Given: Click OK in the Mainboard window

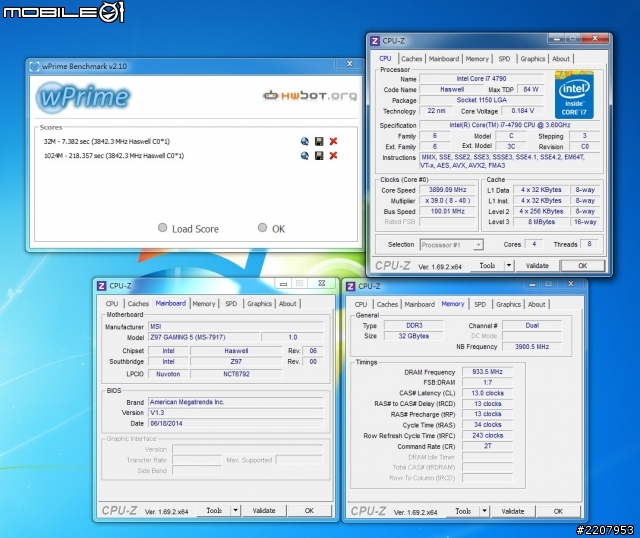Looking at the screenshot, I should [309, 511].
